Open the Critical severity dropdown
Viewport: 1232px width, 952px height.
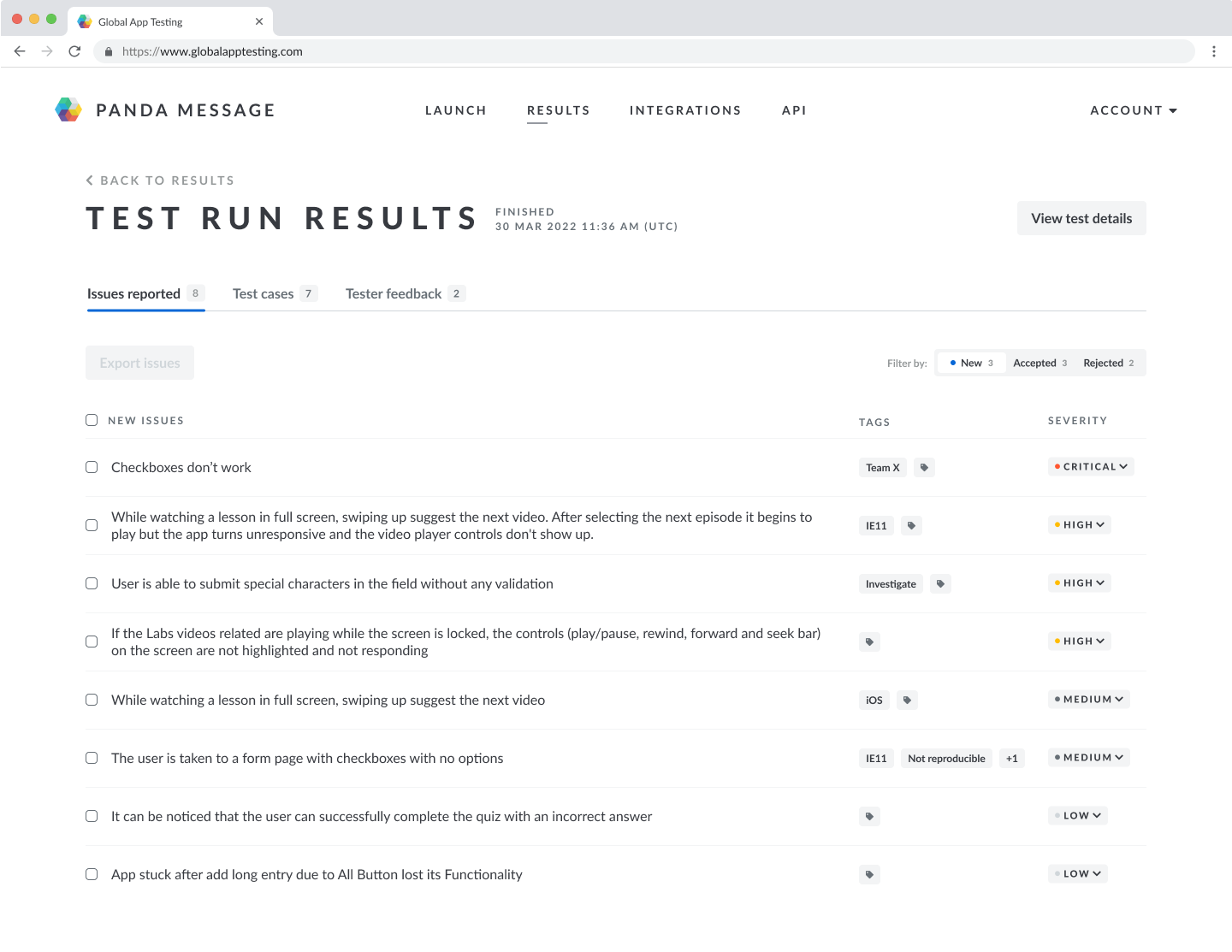pyautogui.click(x=1091, y=466)
